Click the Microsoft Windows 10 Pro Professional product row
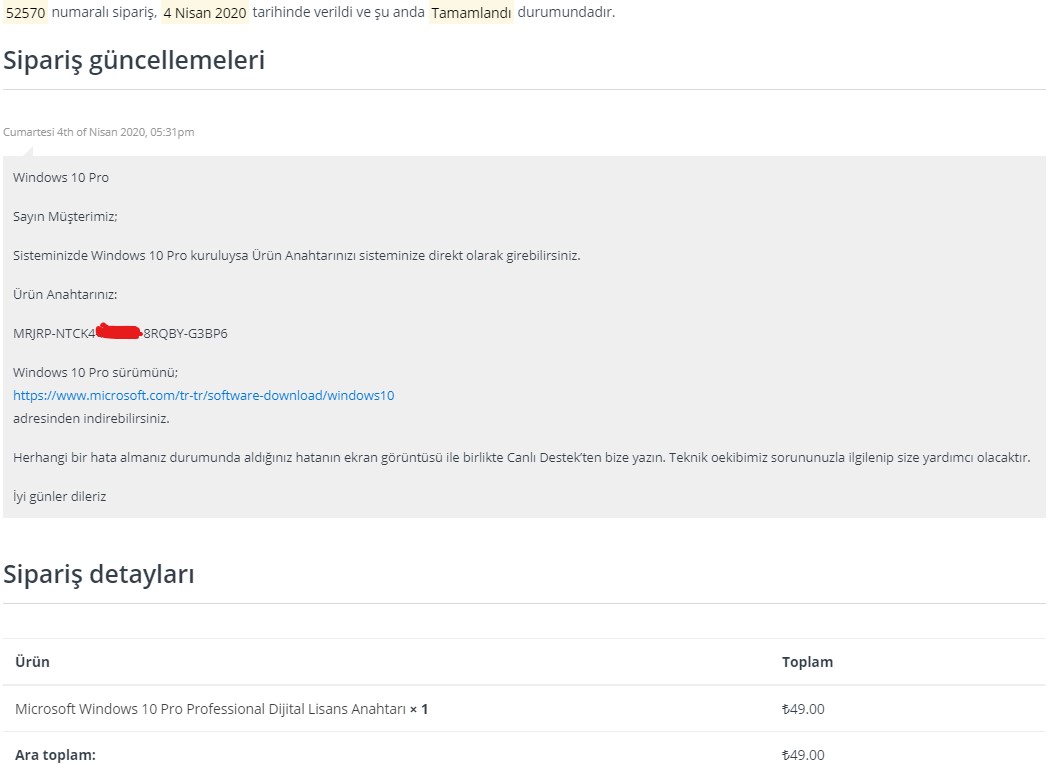 [524, 709]
